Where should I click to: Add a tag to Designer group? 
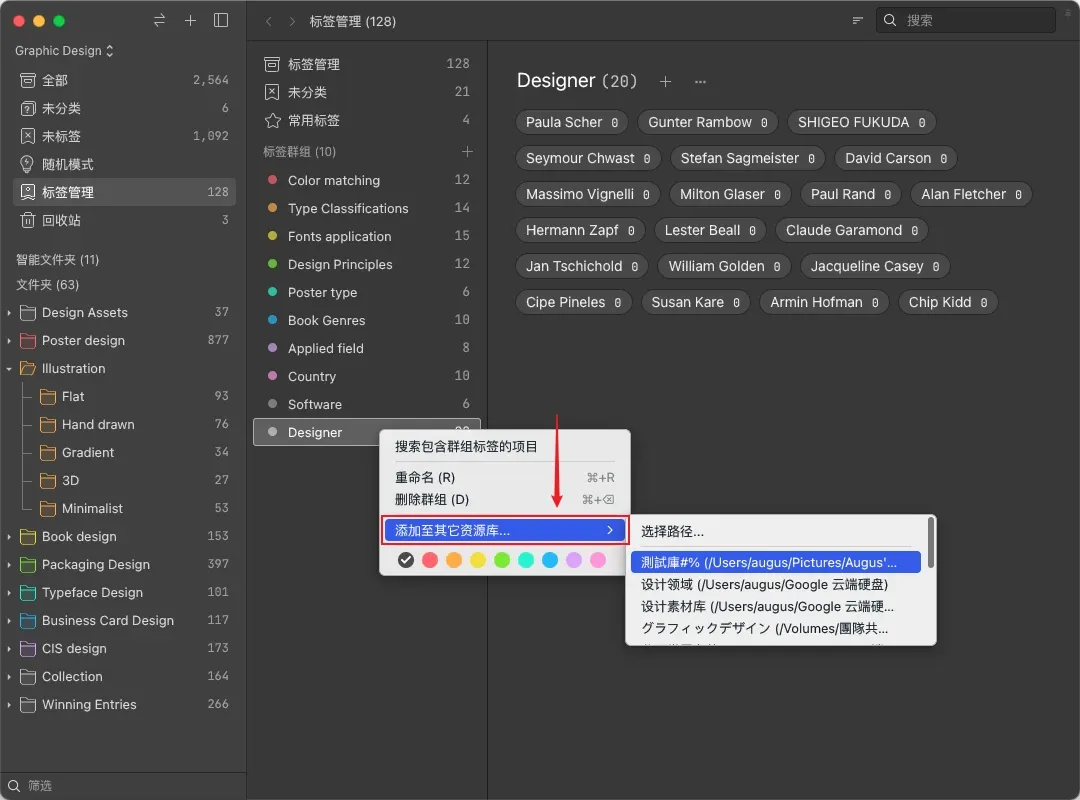[x=665, y=81]
